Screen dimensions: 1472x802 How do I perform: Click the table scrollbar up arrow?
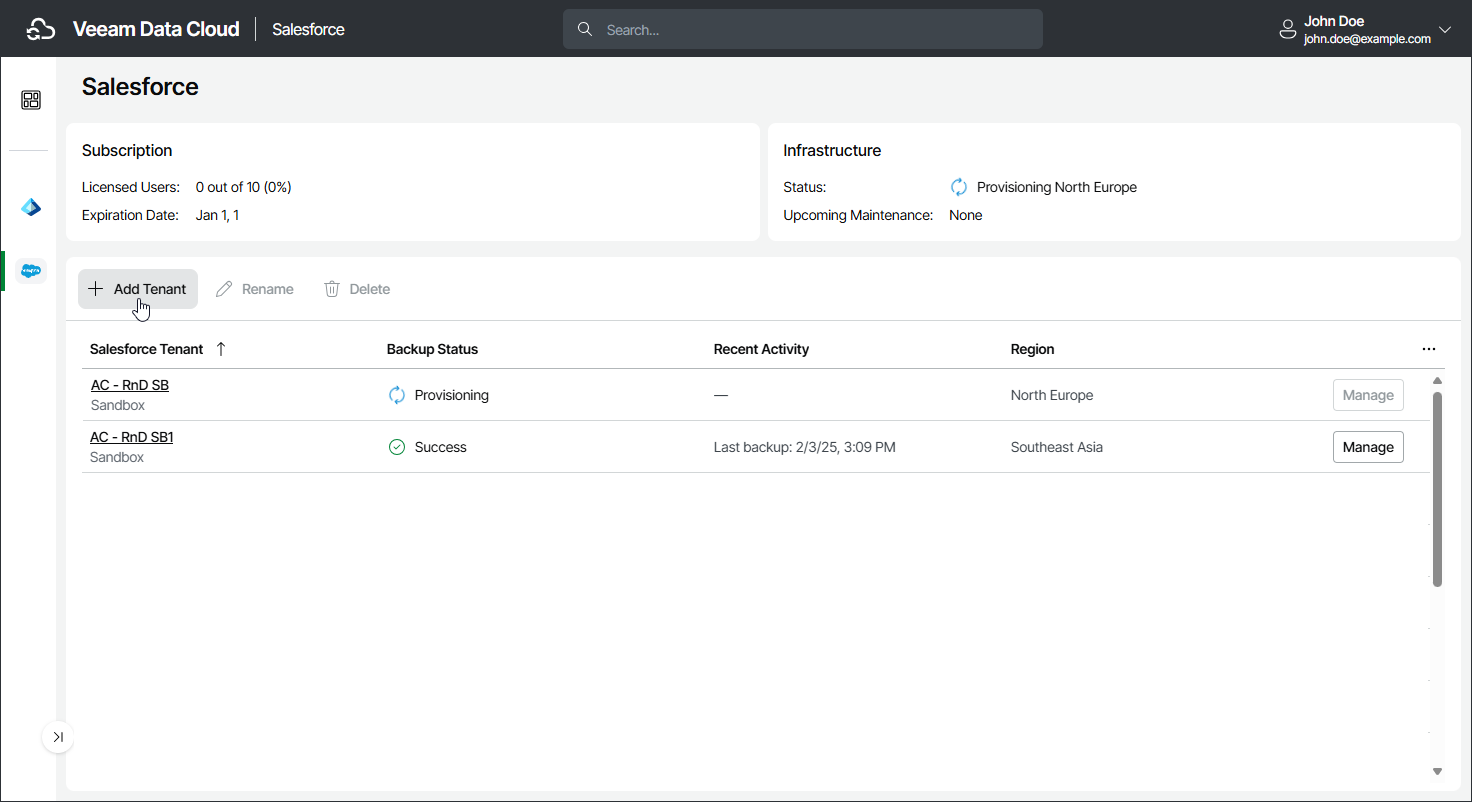pyautogui.click(x=1438, y=381)
